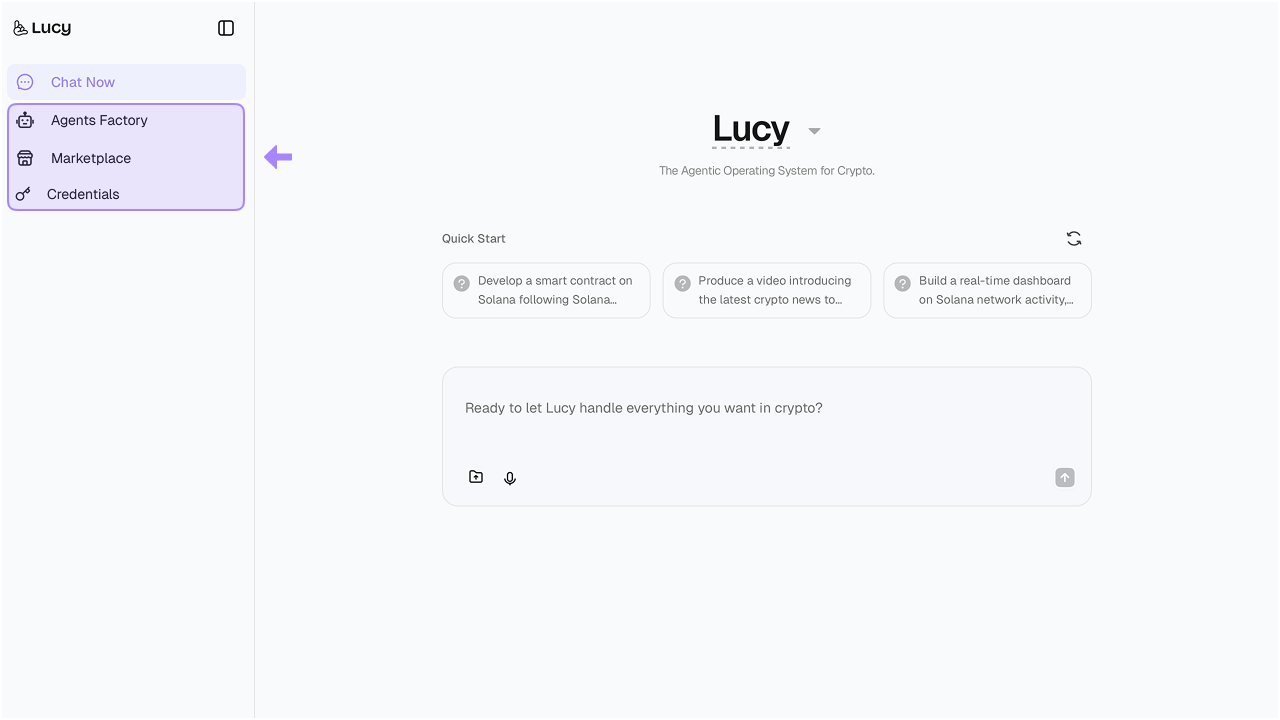Focus the Ready to let Lucy message input

pyautogui.click(x=767, y=408)
